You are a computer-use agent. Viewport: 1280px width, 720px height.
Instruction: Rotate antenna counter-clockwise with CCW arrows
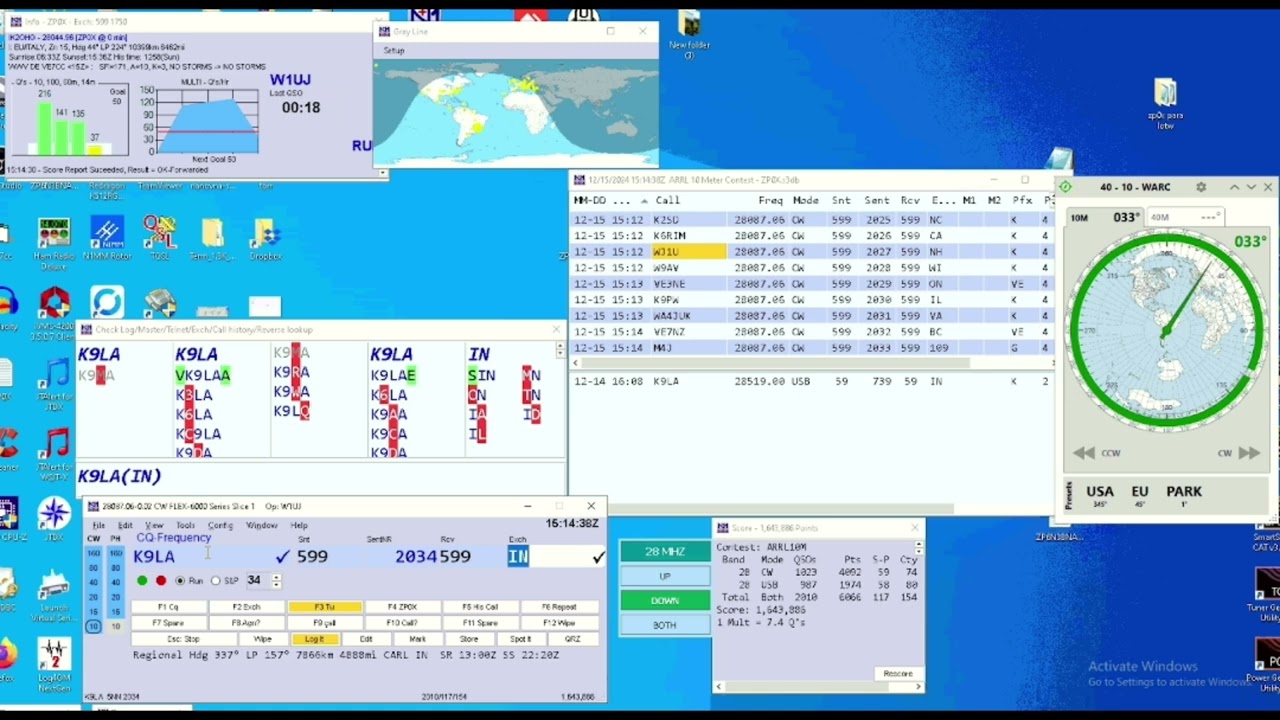[x=1084, y=453]
